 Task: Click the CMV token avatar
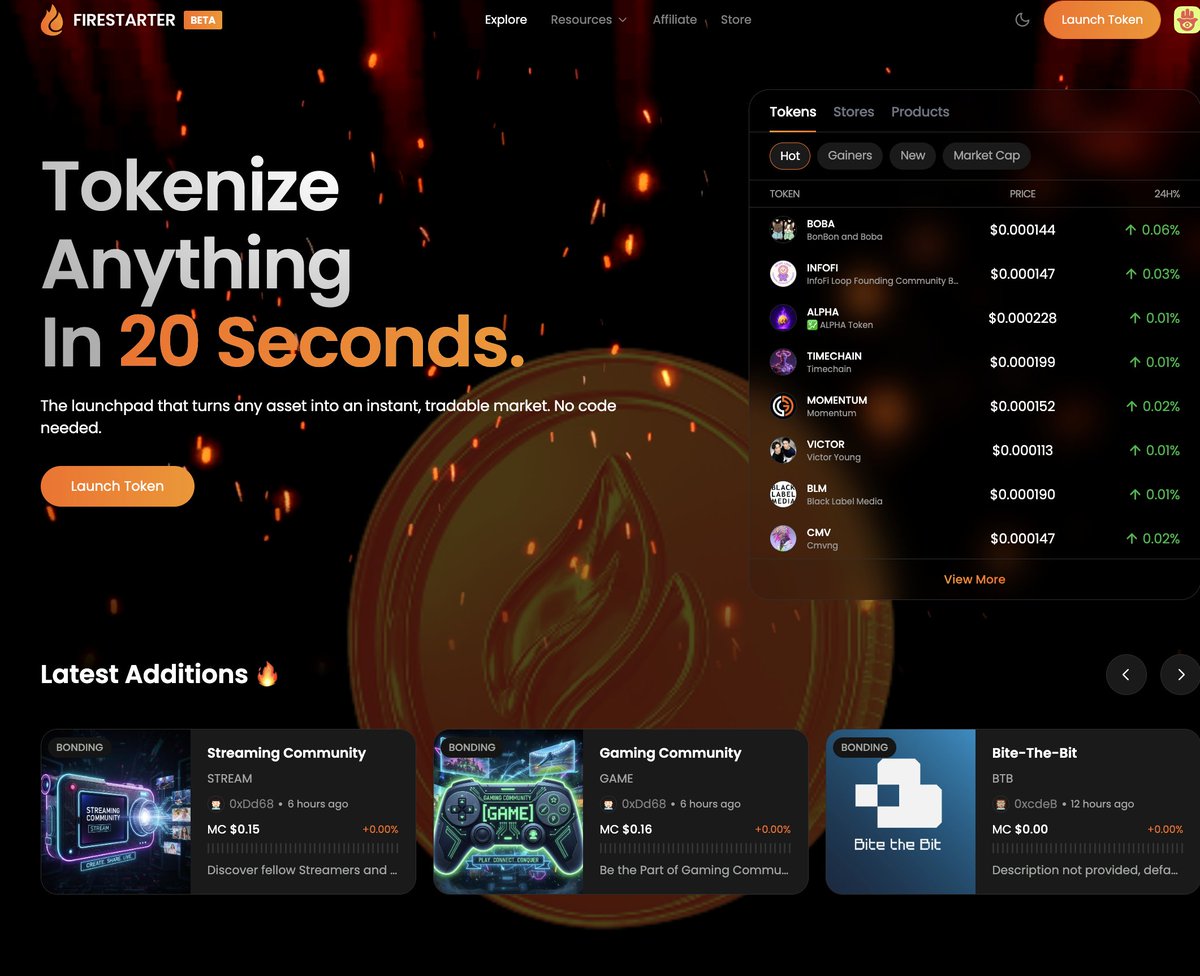pyautogui.click(x=783, y=538)
